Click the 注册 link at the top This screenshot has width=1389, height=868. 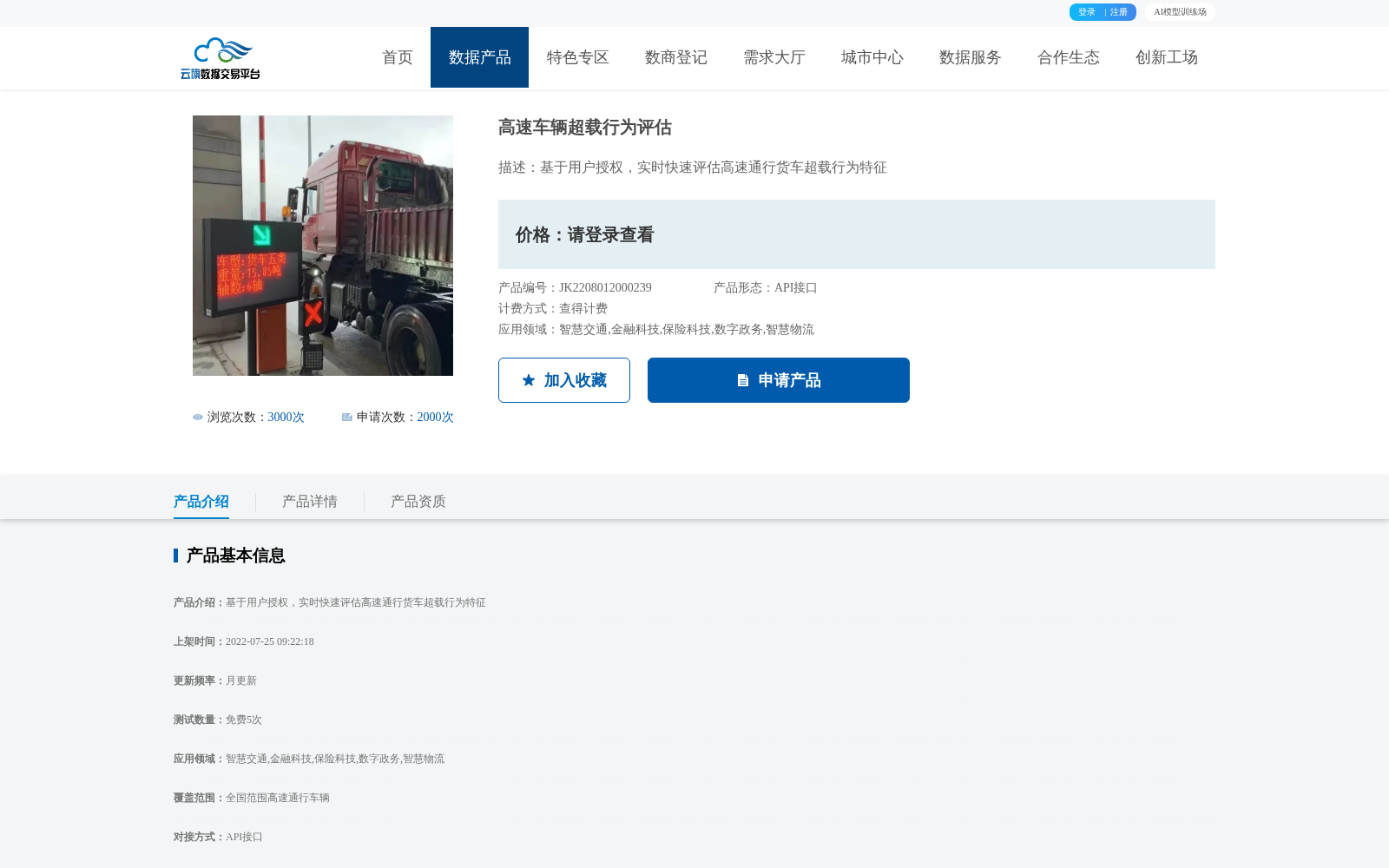1119,12
